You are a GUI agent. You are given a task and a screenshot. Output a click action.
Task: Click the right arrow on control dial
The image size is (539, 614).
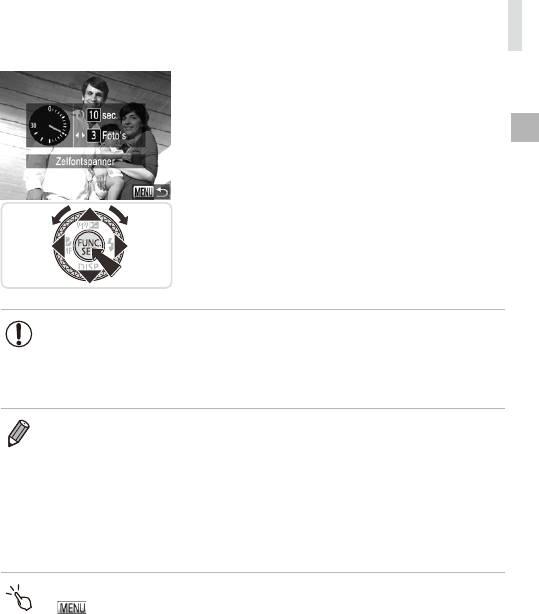coord(121,246)
